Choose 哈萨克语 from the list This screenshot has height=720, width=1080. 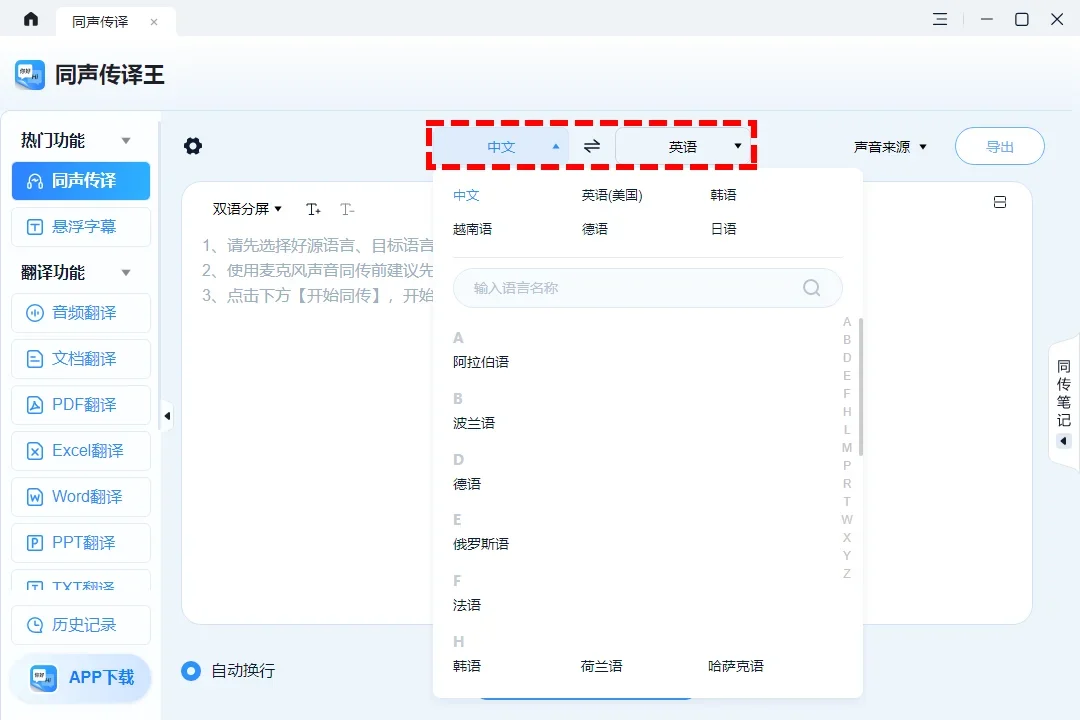coord(736,666)
